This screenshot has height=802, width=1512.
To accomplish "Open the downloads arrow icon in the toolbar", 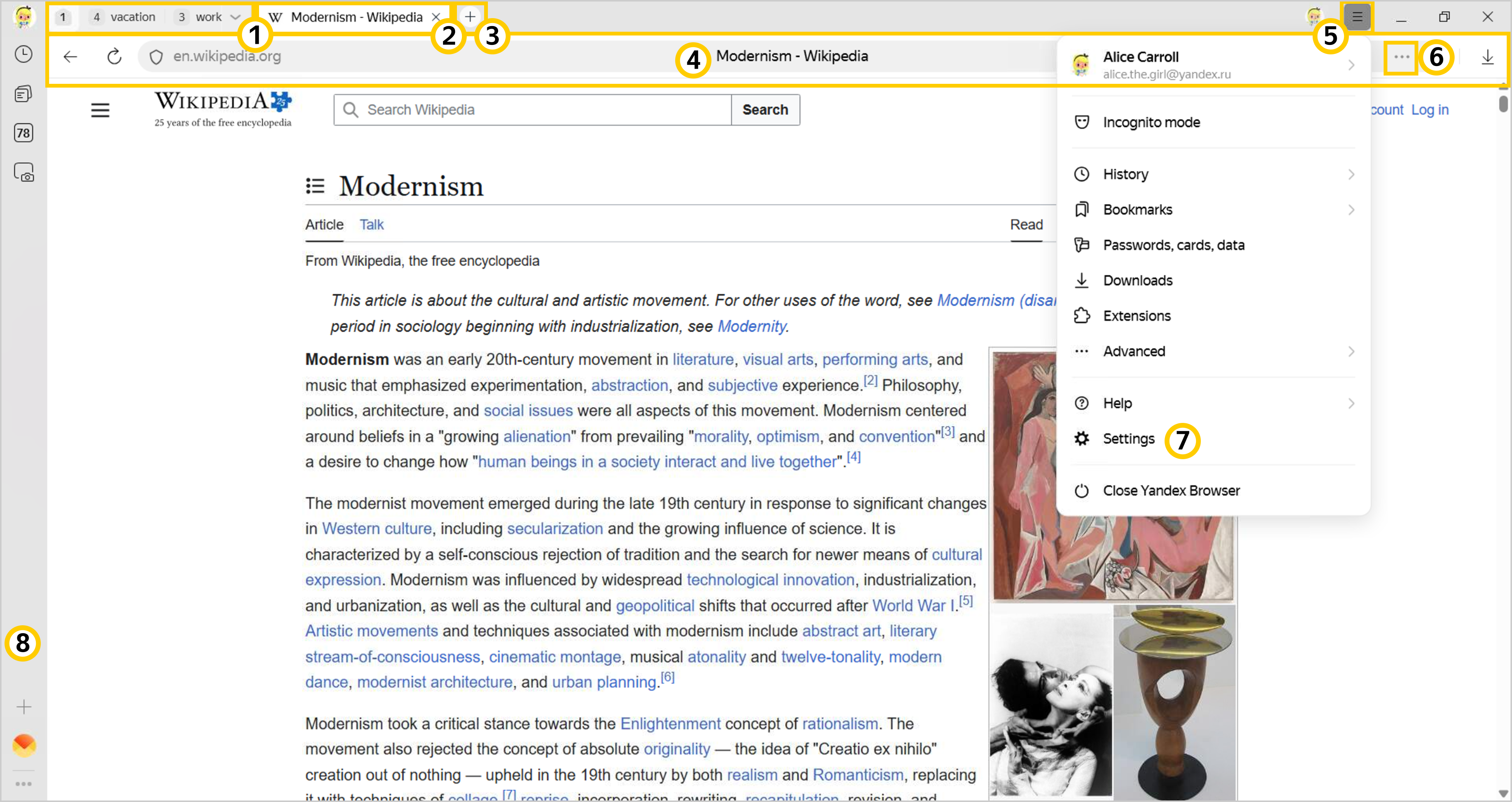I will click(x=1487, y=57).
